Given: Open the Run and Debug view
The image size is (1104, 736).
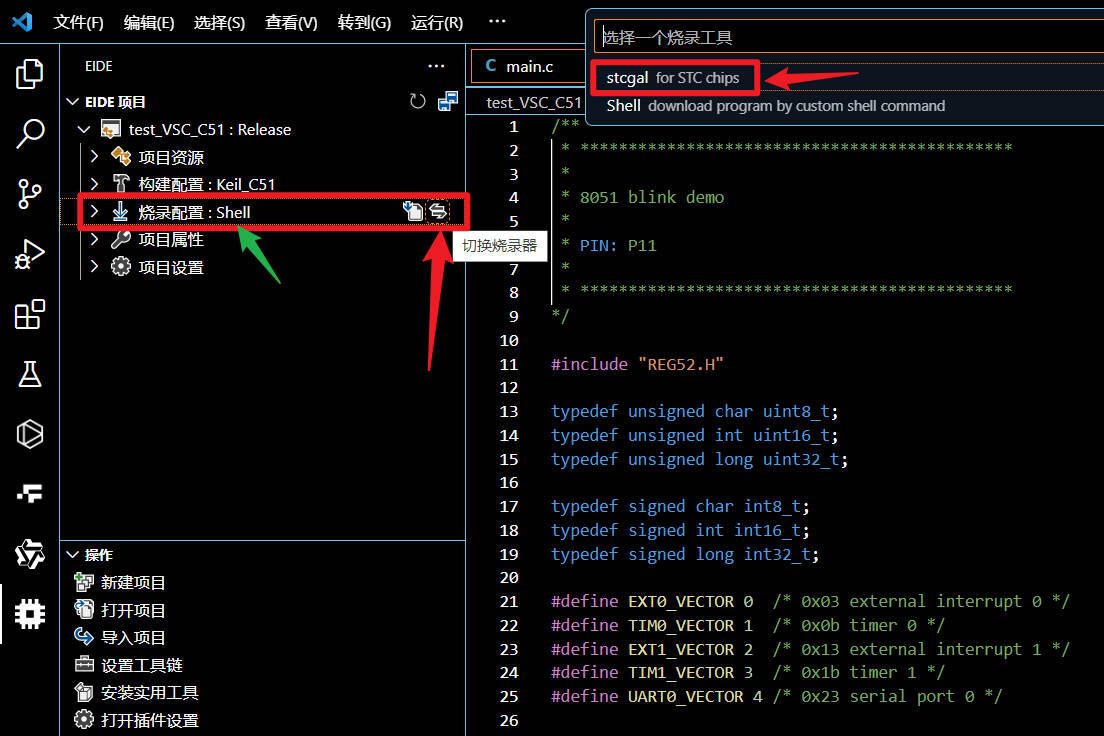Looking at the screenshot, I should tap(30, 254).
